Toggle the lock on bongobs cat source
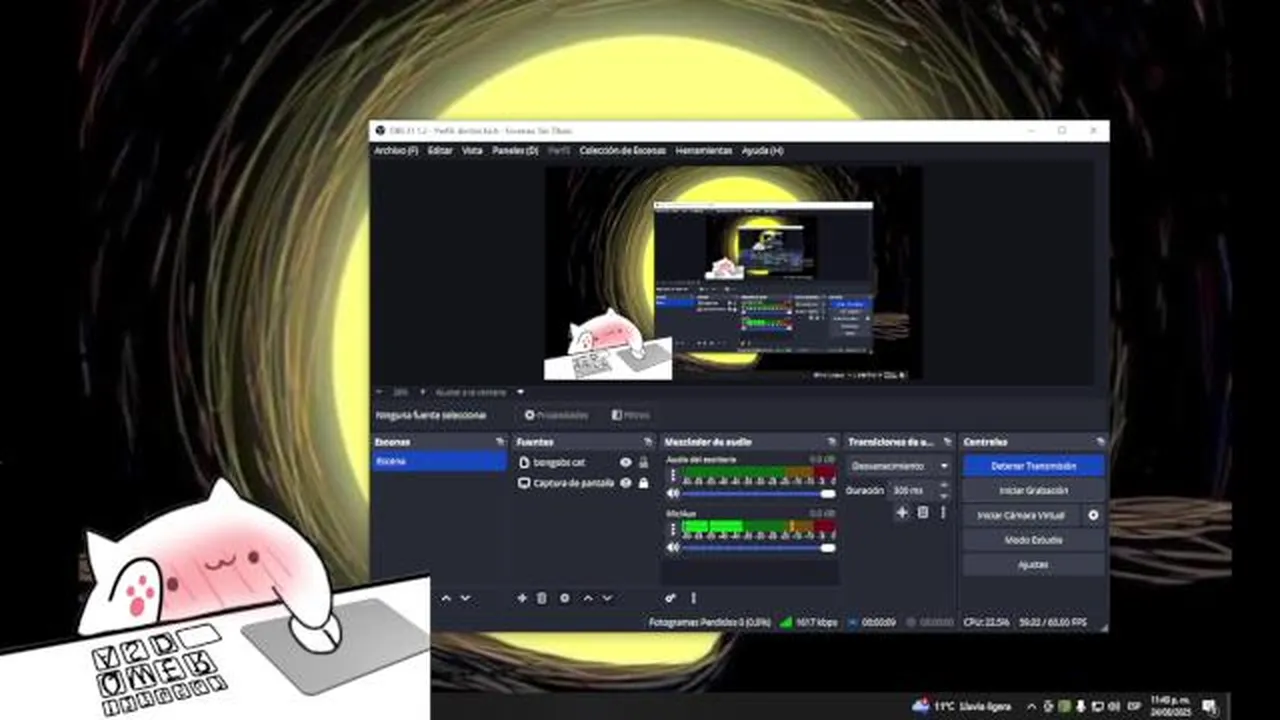This screenshot has width=1280, height=720. point(643,463)
